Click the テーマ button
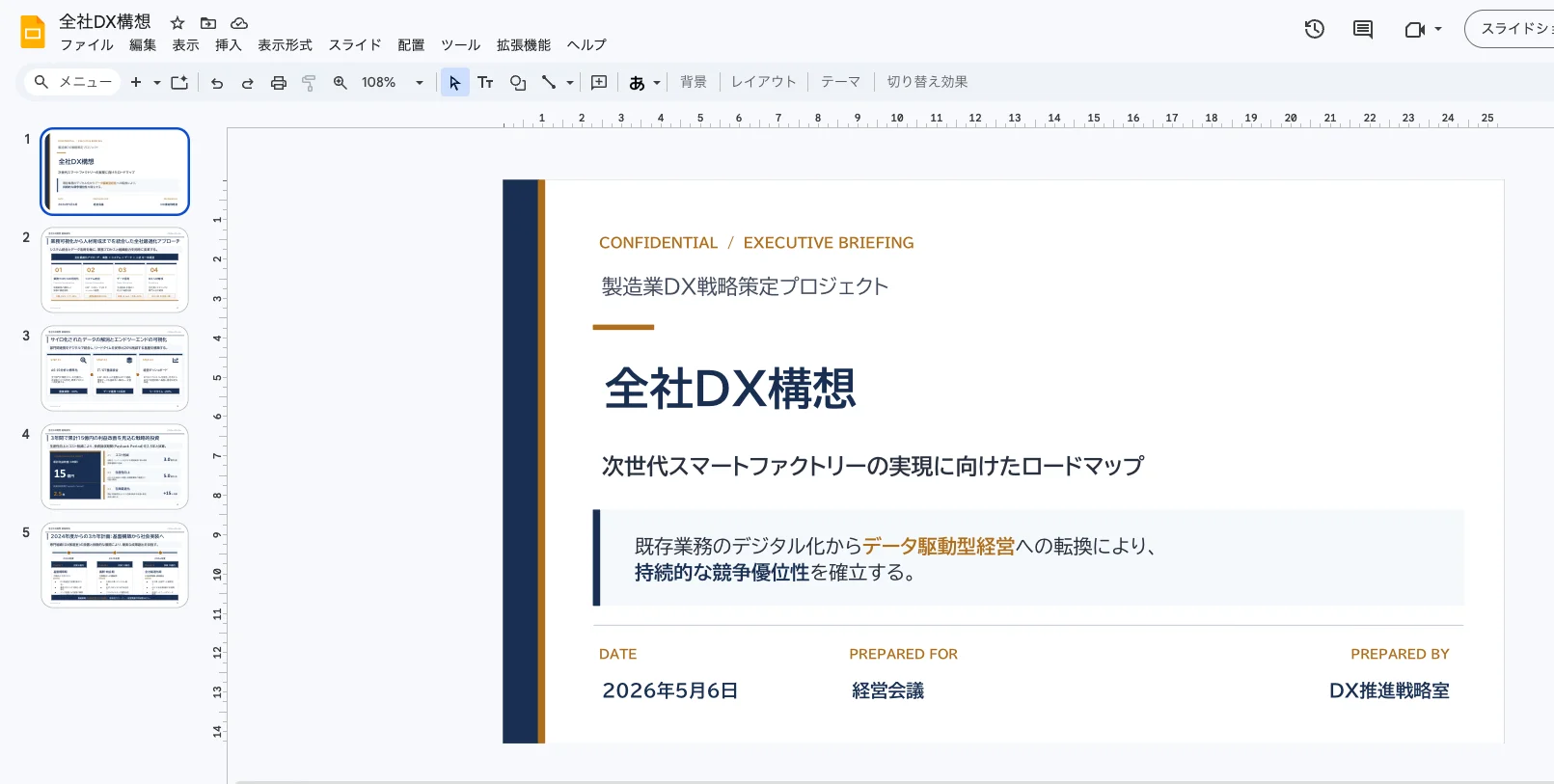The width and height of the screenshot is (1554, 784). pyautogui.click(x=840, y=82)
